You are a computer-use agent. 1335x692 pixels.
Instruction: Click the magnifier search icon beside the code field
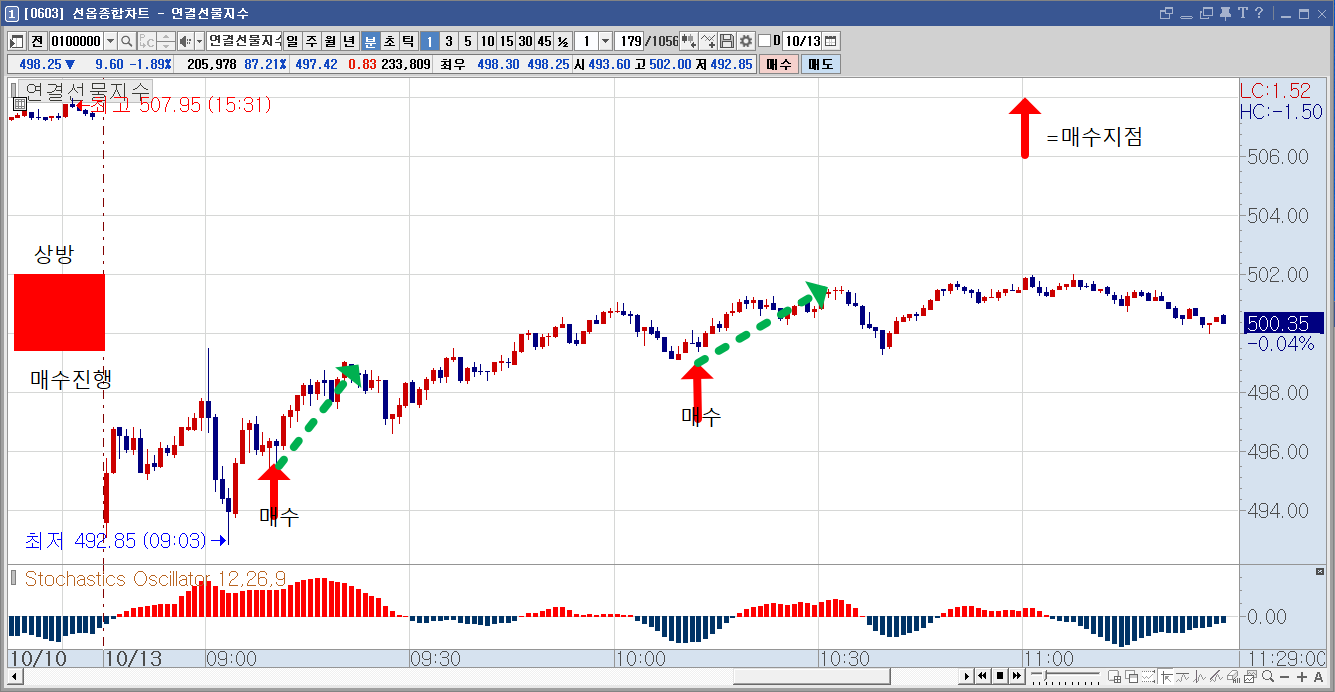point(127,41)
